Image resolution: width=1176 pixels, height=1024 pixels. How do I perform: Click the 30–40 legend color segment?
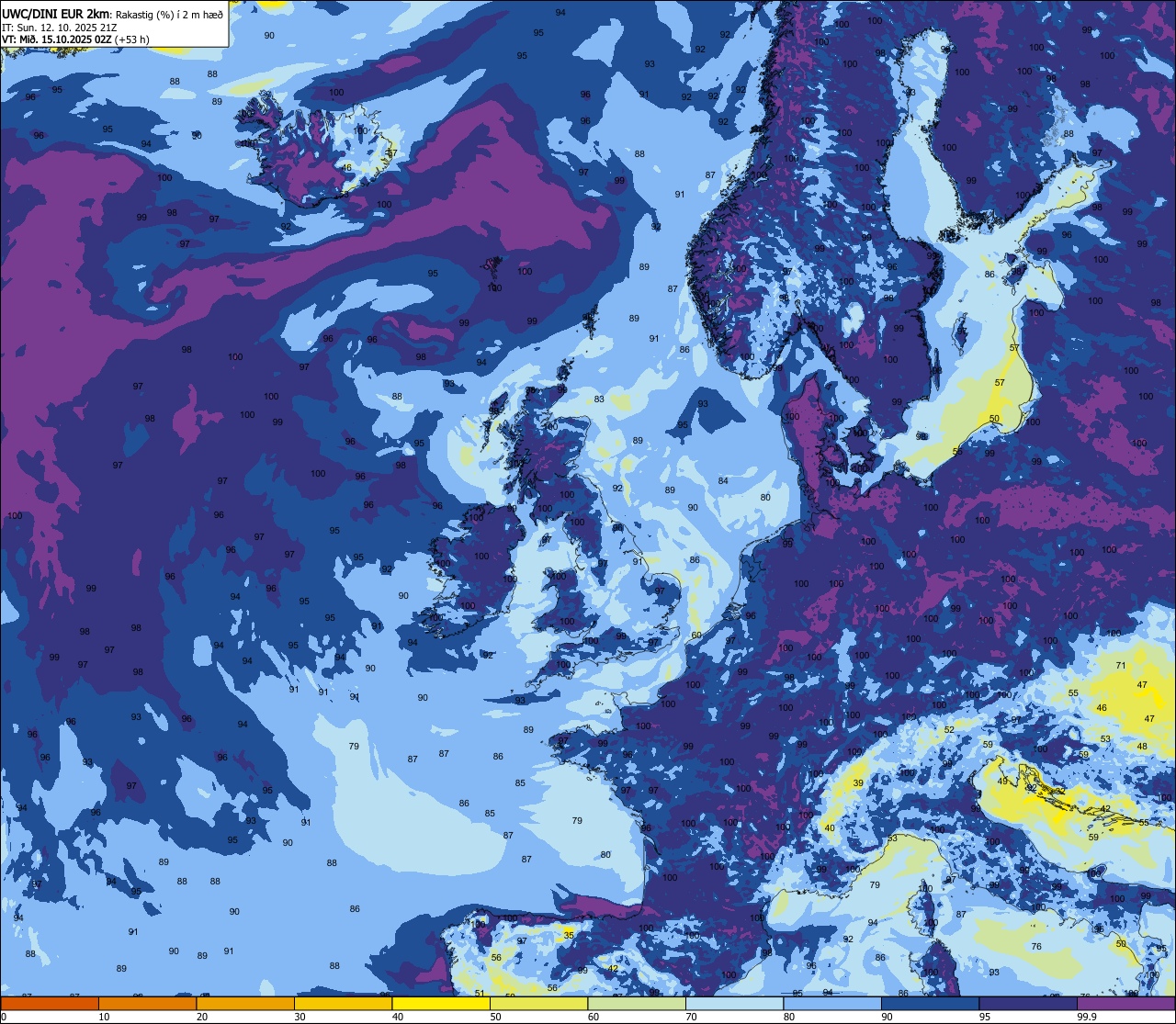coord(343,1004)
